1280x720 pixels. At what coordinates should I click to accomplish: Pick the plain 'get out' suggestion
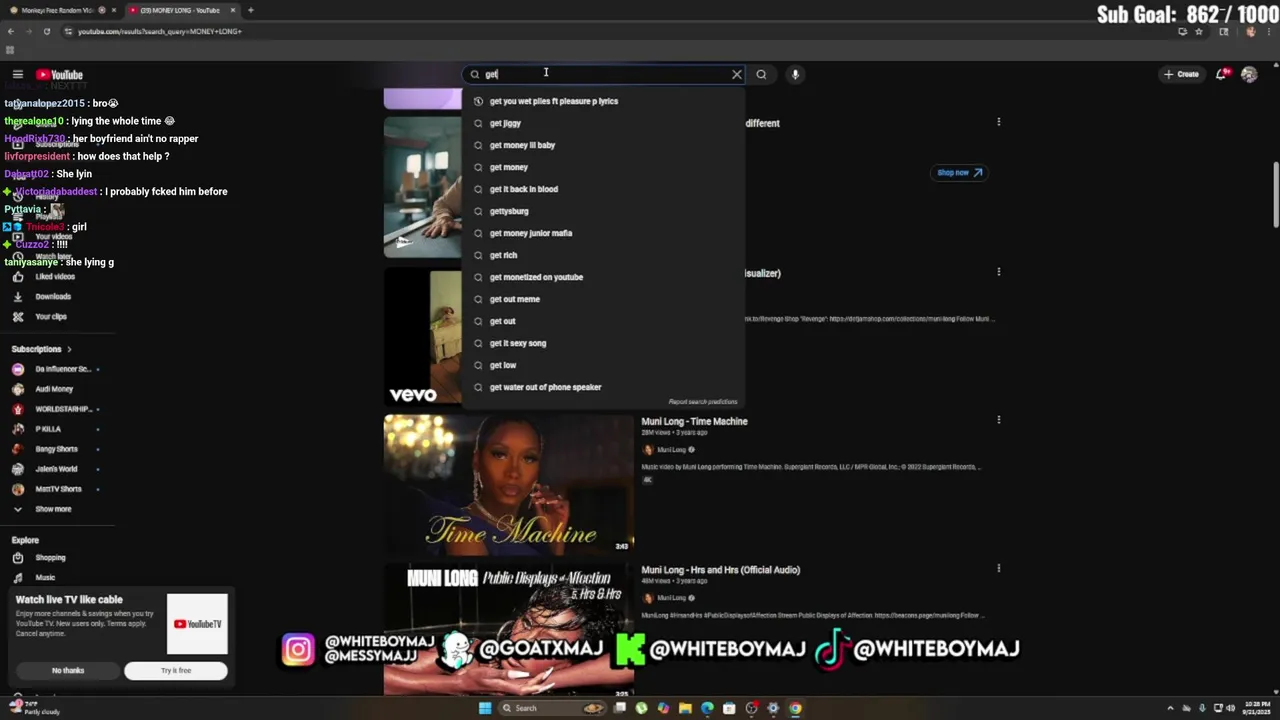(603, 321)
